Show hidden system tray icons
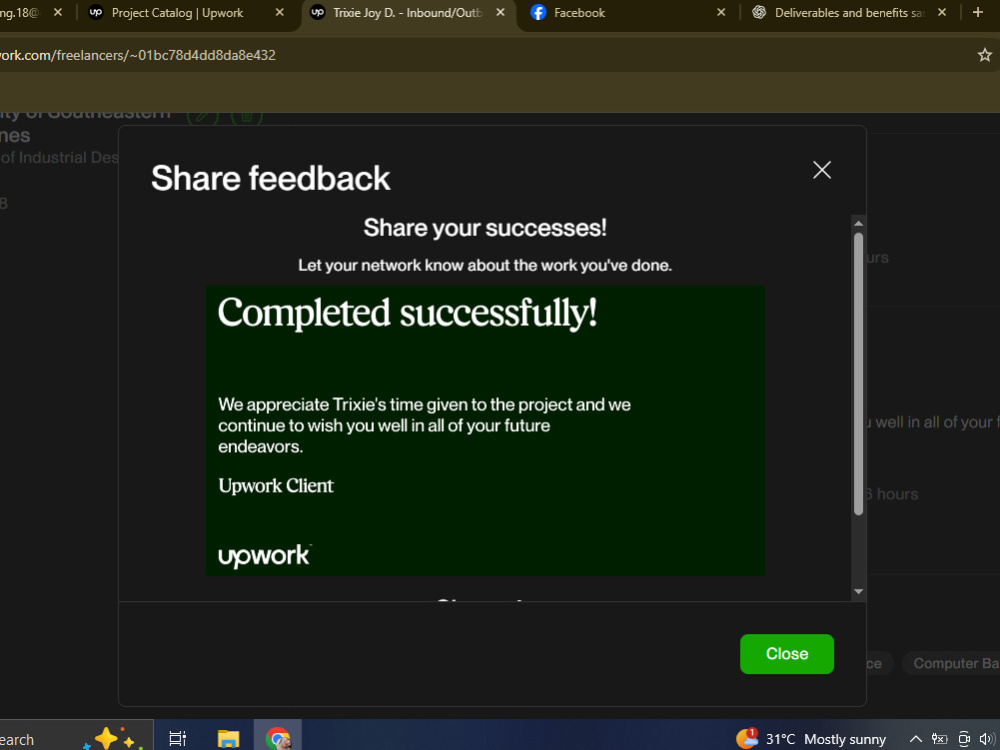Viewport: 1000px width, 750px height. click(x=915, y=739)
